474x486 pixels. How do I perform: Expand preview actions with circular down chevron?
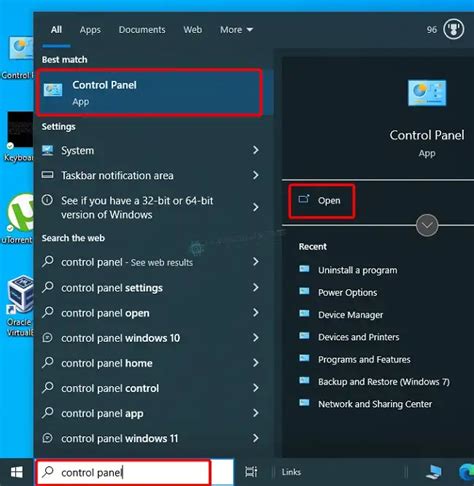click(427, 225)
